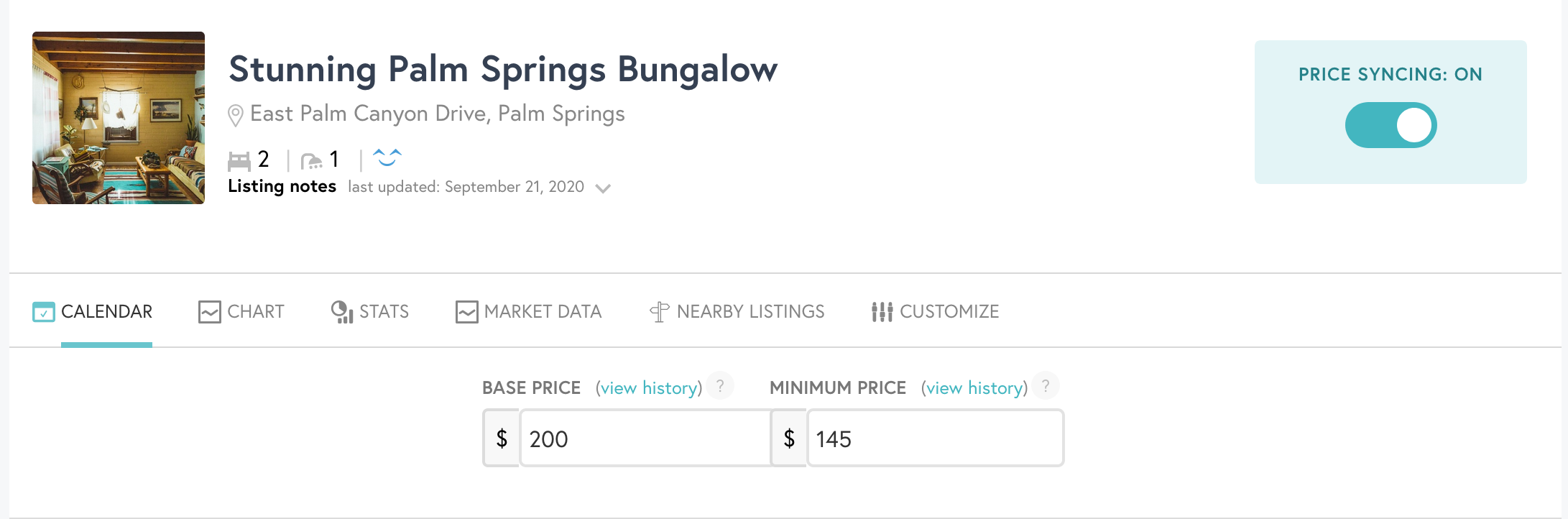Turn off the price syncing toggle

click(1391, 125)
